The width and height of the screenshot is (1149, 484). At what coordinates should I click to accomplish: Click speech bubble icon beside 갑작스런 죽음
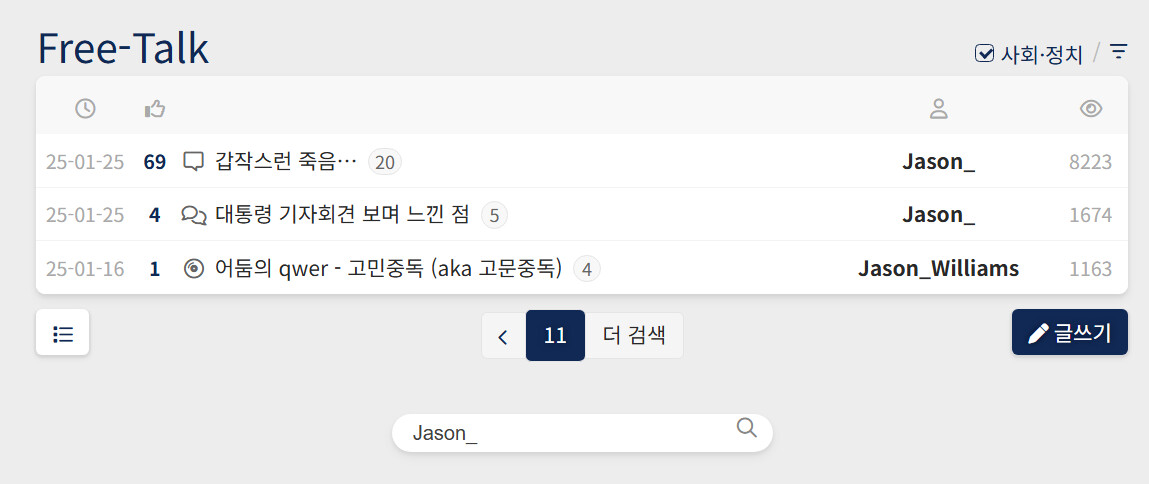pos(194,161)
